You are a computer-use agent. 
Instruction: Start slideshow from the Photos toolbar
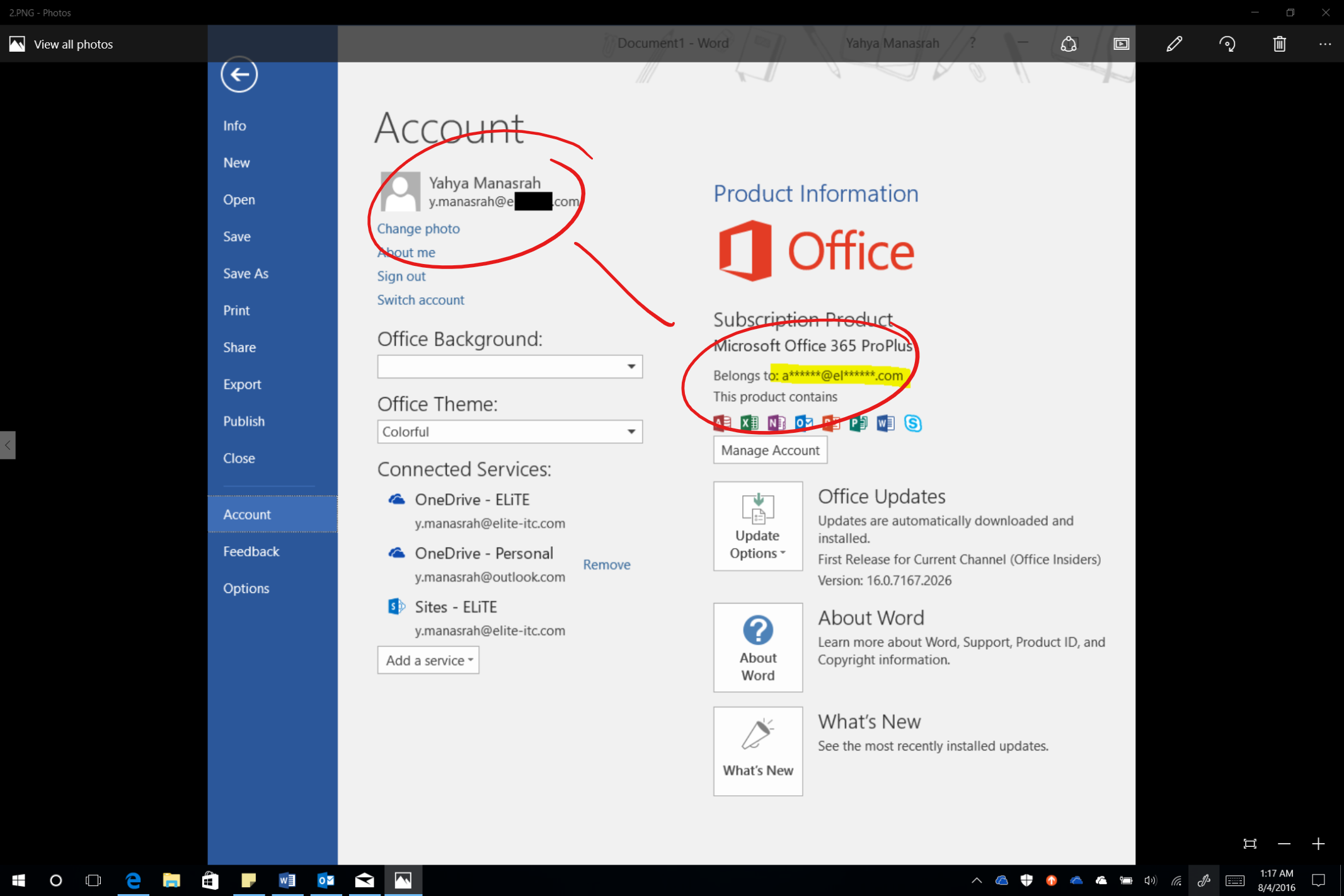1121,44
